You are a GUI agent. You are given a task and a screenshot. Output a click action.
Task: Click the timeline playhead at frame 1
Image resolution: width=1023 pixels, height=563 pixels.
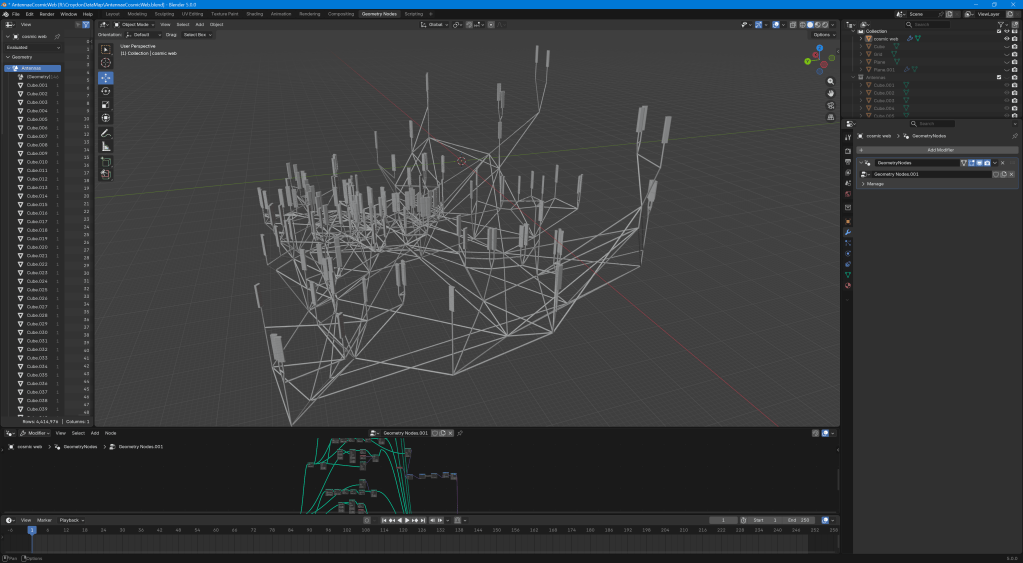coord(31,530)
